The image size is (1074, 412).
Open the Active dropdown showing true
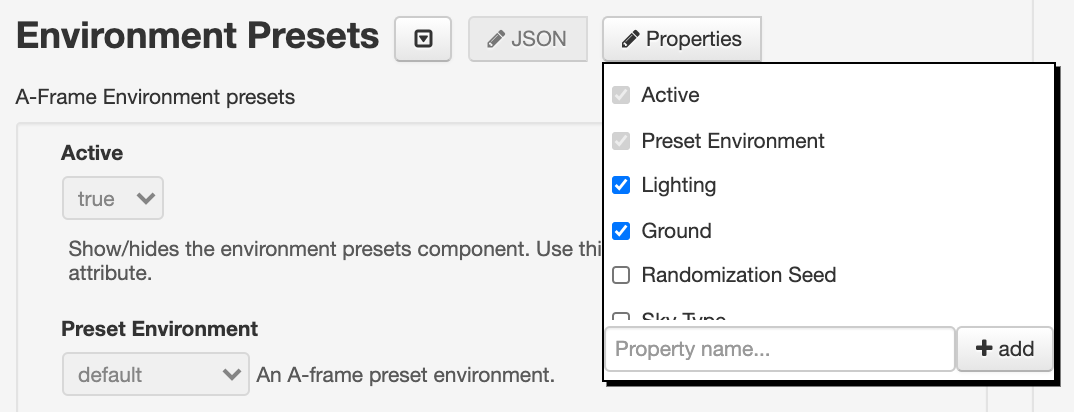pos(113,198)
